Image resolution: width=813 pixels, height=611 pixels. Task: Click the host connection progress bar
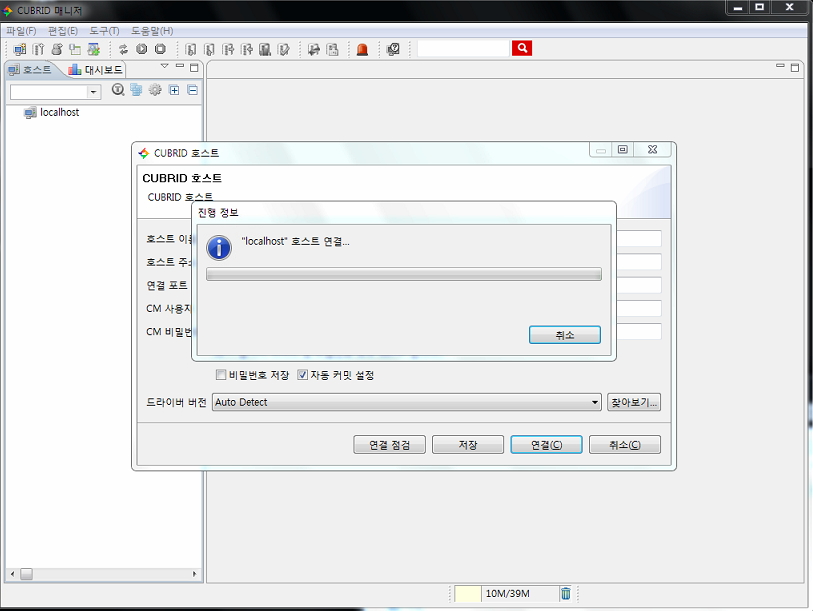click(x=403, y=274)
